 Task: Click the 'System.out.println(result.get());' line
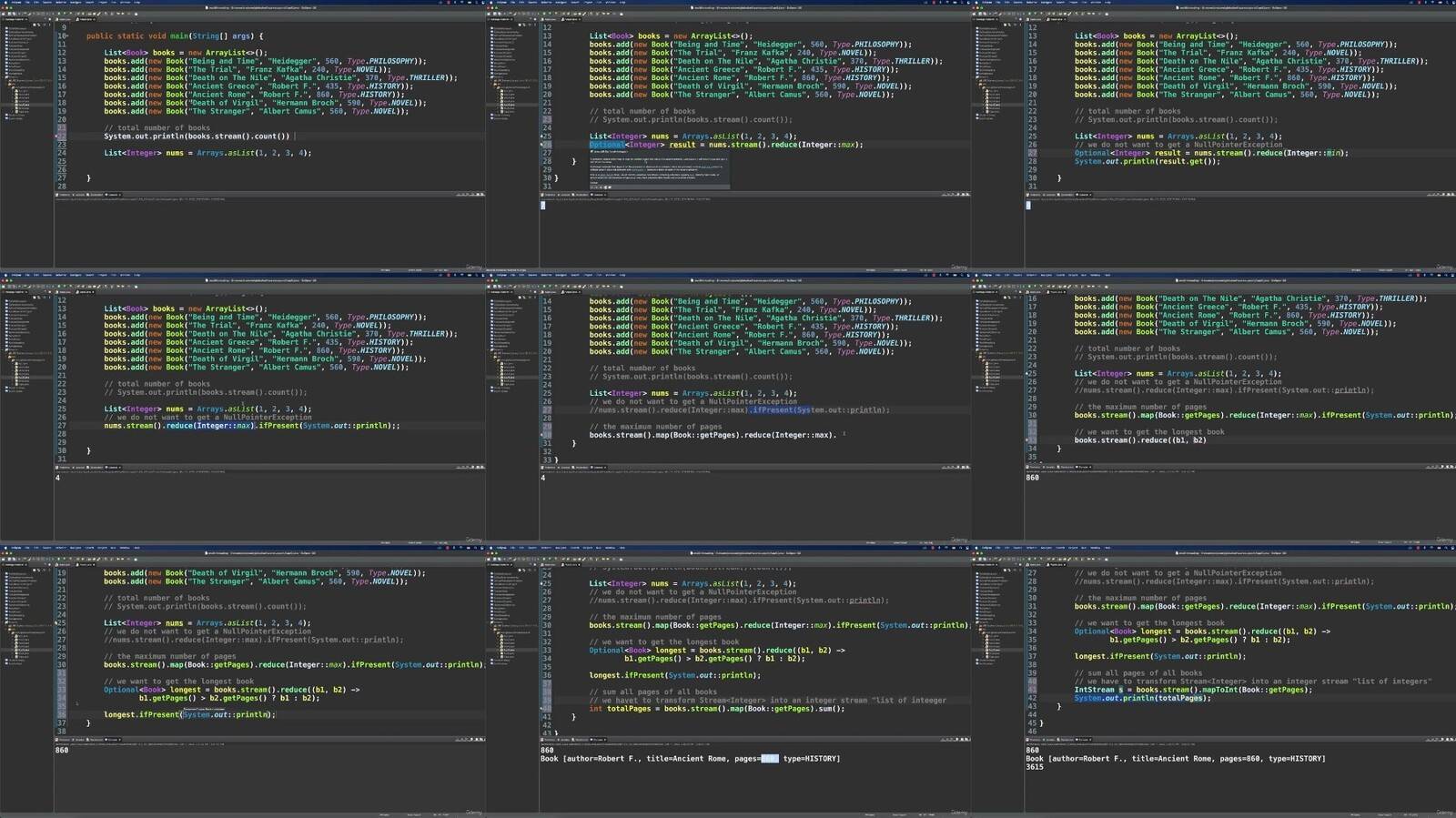point(1147,161)
